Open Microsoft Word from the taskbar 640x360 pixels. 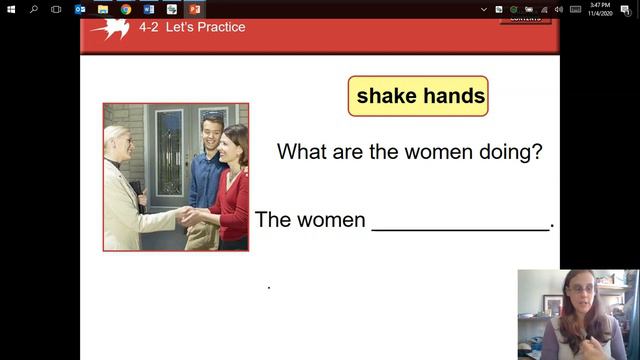coord(149,9)
